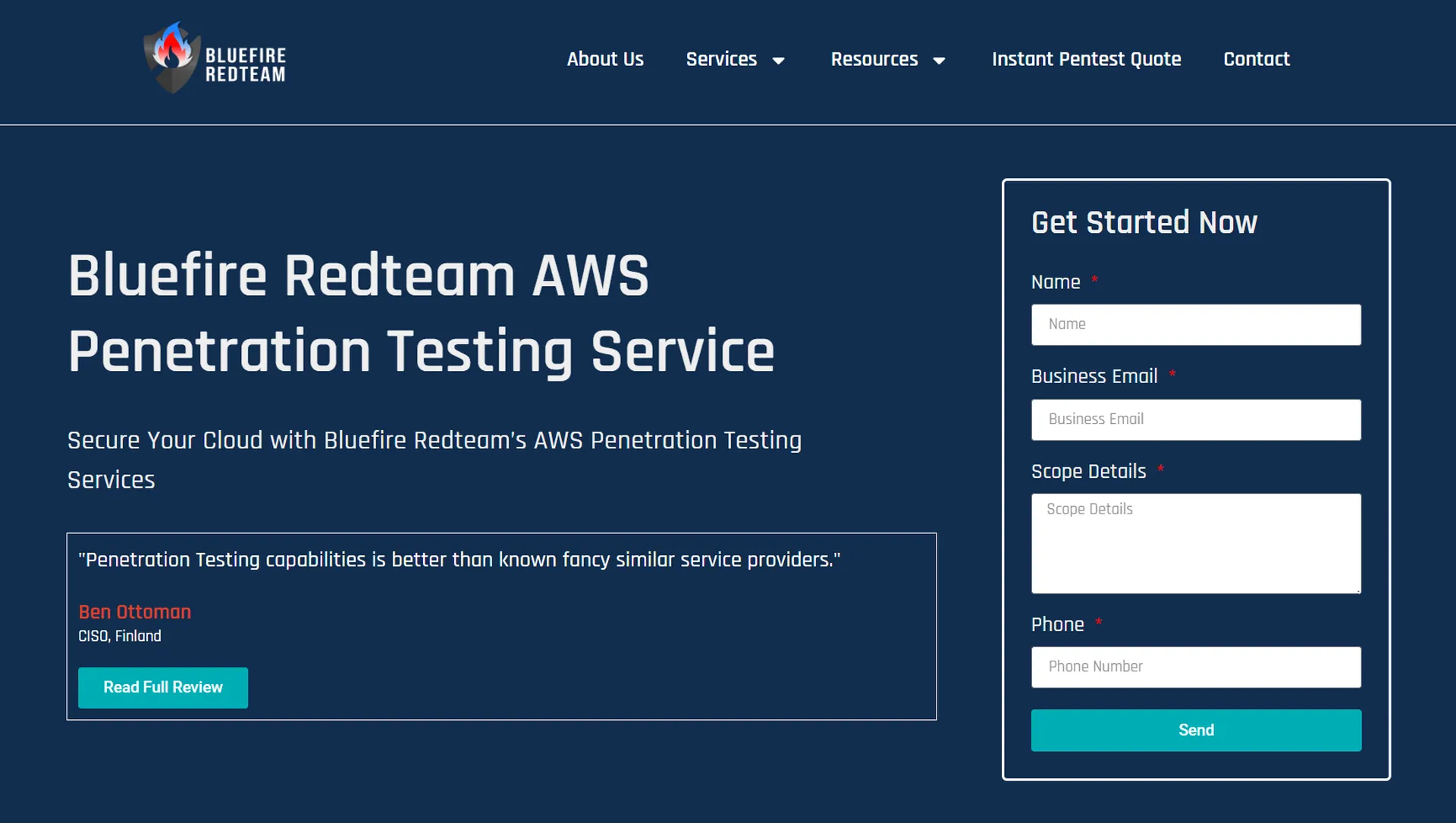The width and height of the screenshot is (1456, 823).
Task: Go to Instant Pentest Quote
Action: pos(1086,59)
